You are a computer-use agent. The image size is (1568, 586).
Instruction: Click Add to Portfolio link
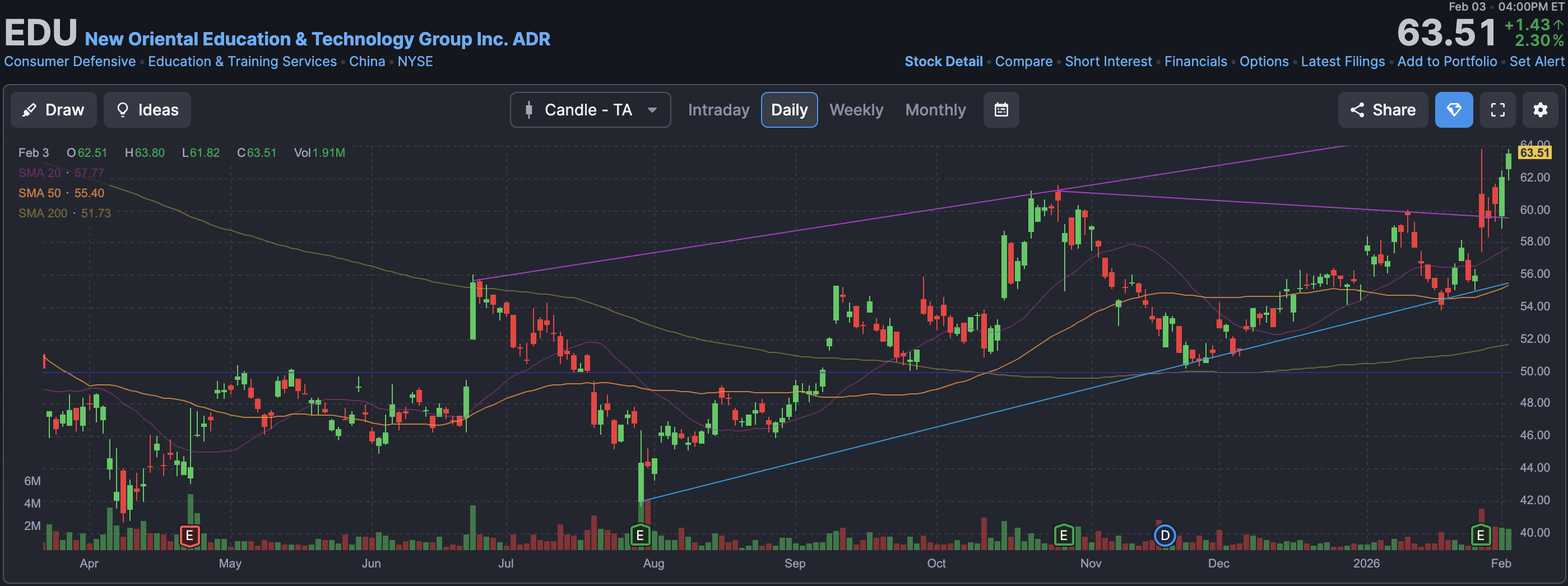click(1447, 62)
